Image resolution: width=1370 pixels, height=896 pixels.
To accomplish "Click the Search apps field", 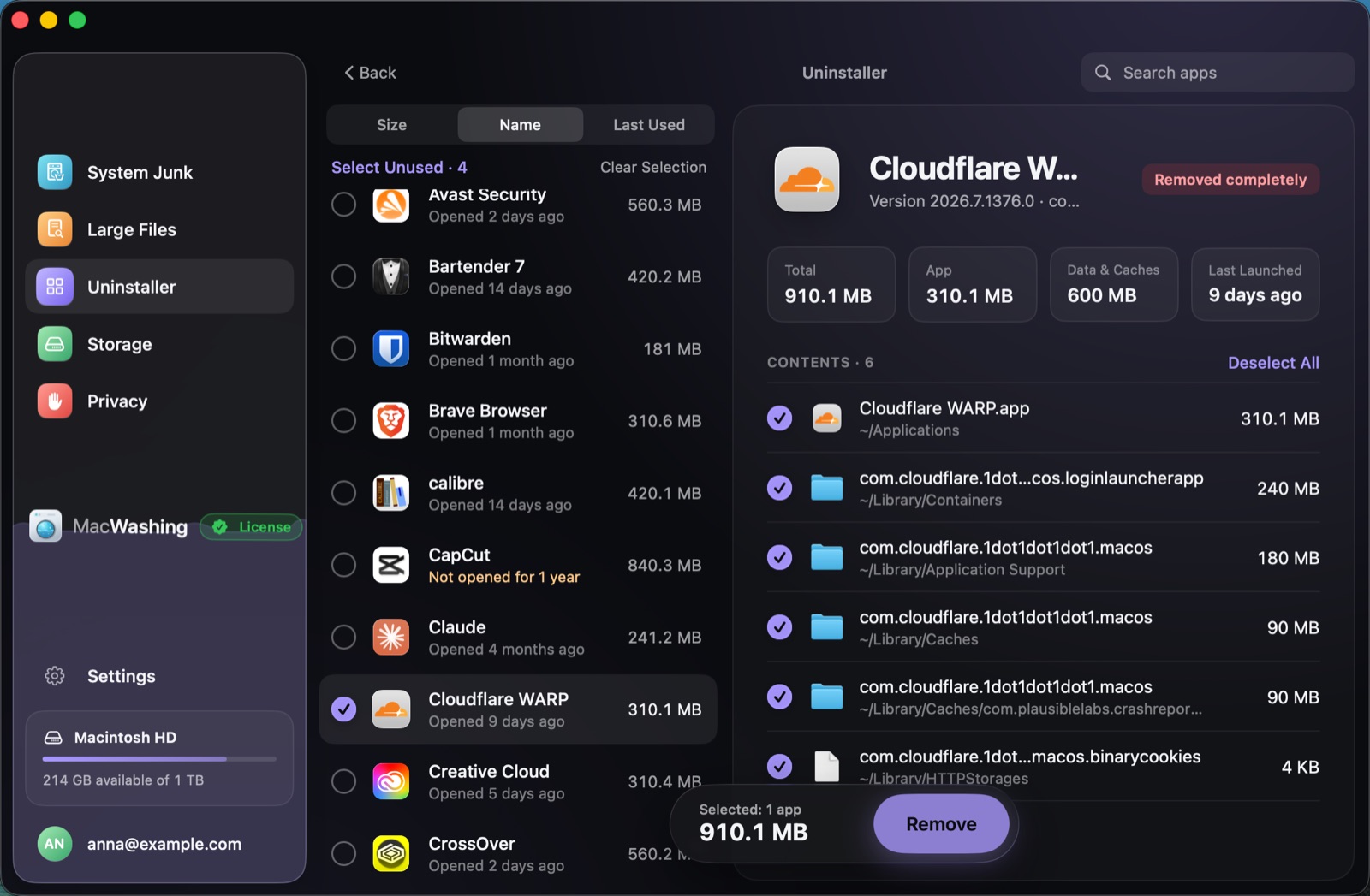I will [1217, 73].
